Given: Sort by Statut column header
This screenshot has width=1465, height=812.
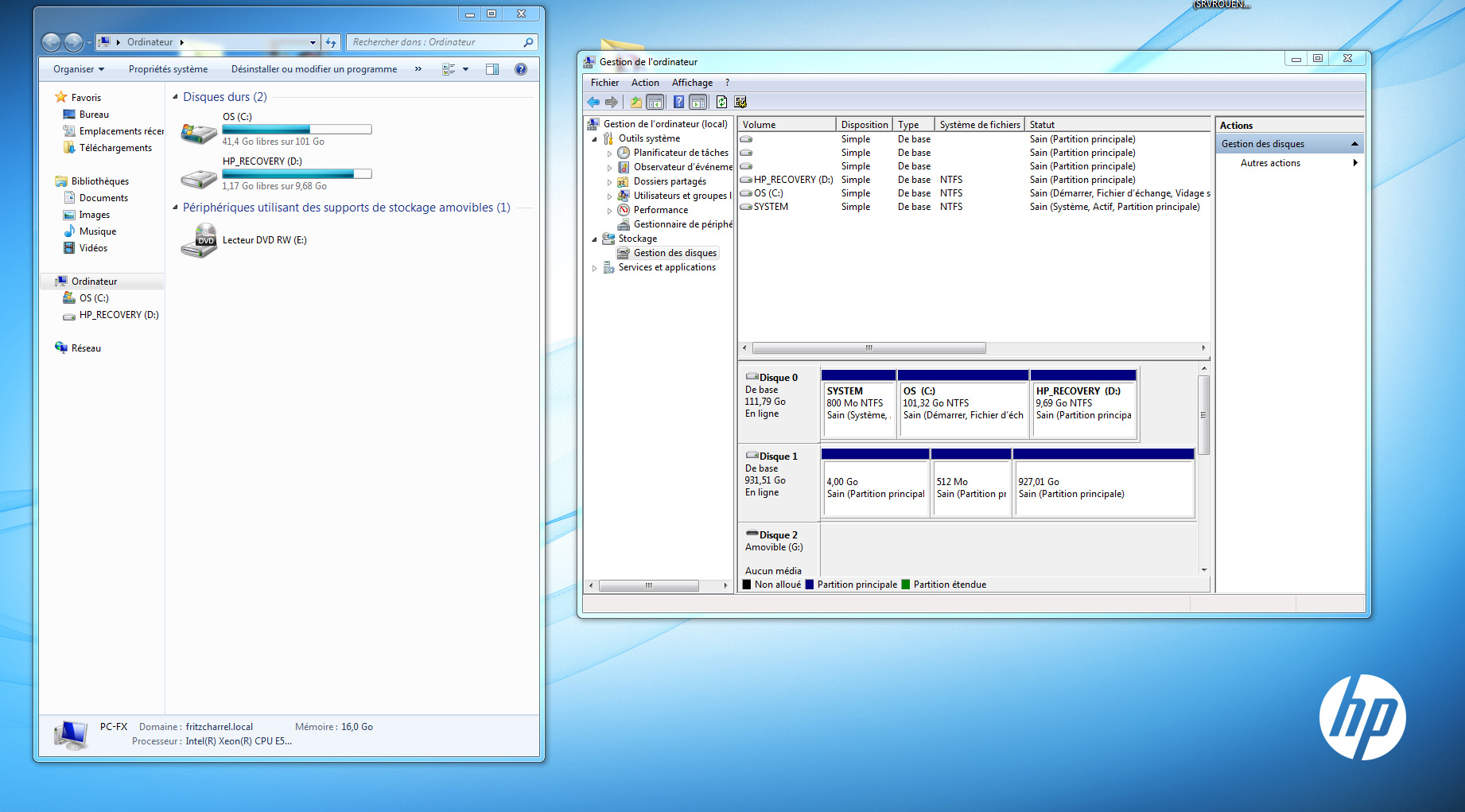Looking at the screenshot, I should coord(1117,125).
